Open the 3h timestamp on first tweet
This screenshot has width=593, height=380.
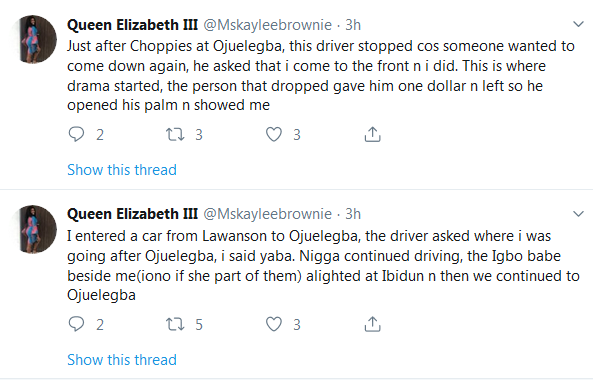(353, 25)
